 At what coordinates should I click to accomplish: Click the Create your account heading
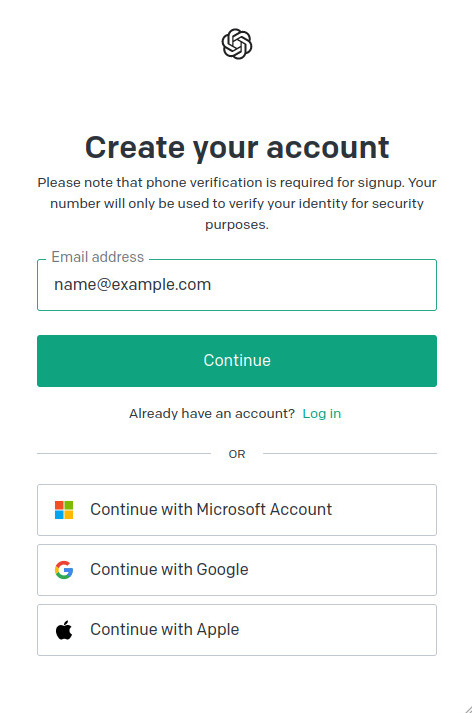(237, 147)
